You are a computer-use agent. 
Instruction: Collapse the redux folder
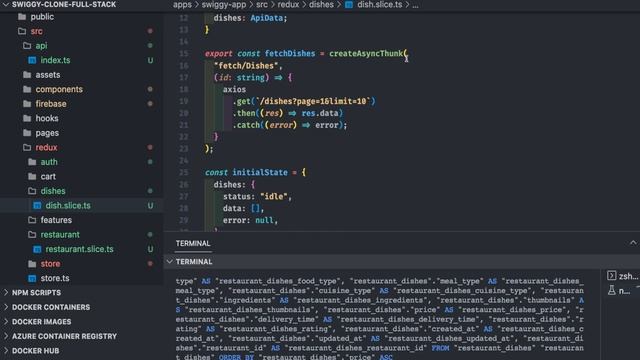click(x=46, y=147)
